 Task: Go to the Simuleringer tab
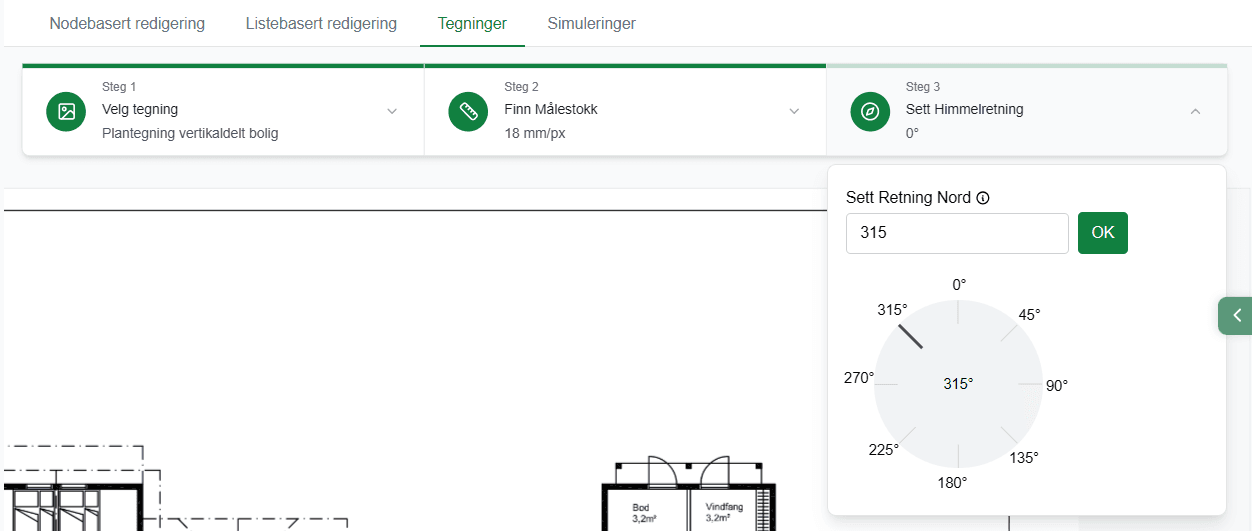pos(591,23)
